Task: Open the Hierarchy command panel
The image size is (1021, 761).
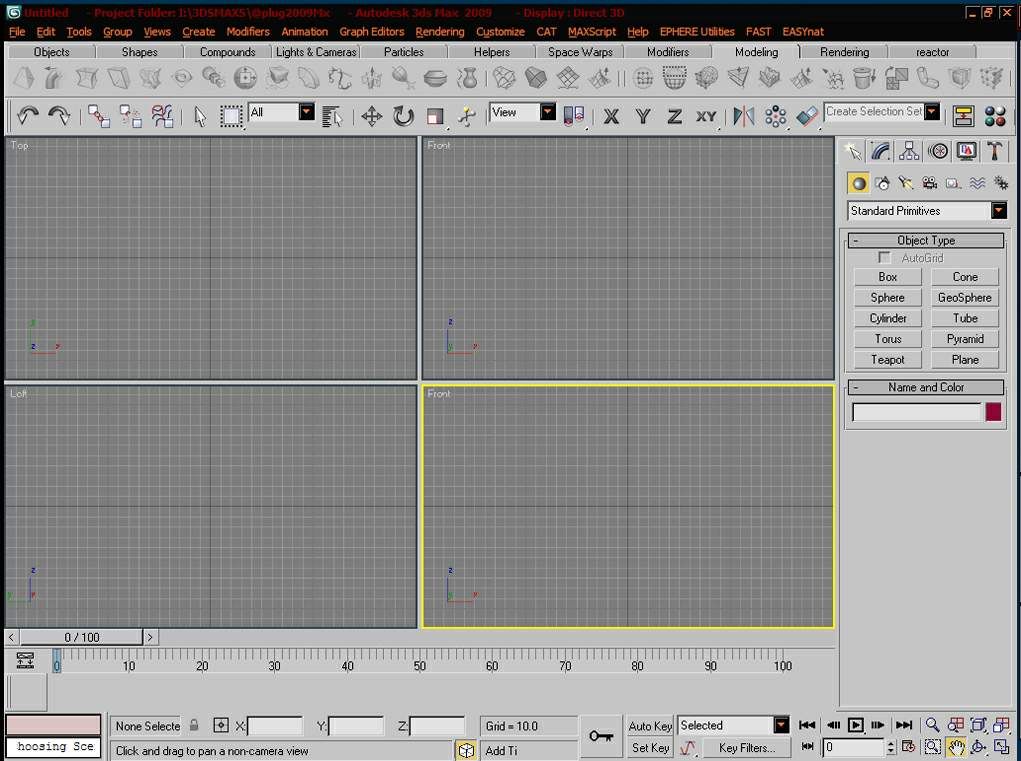Action: (x=909, y=151)
